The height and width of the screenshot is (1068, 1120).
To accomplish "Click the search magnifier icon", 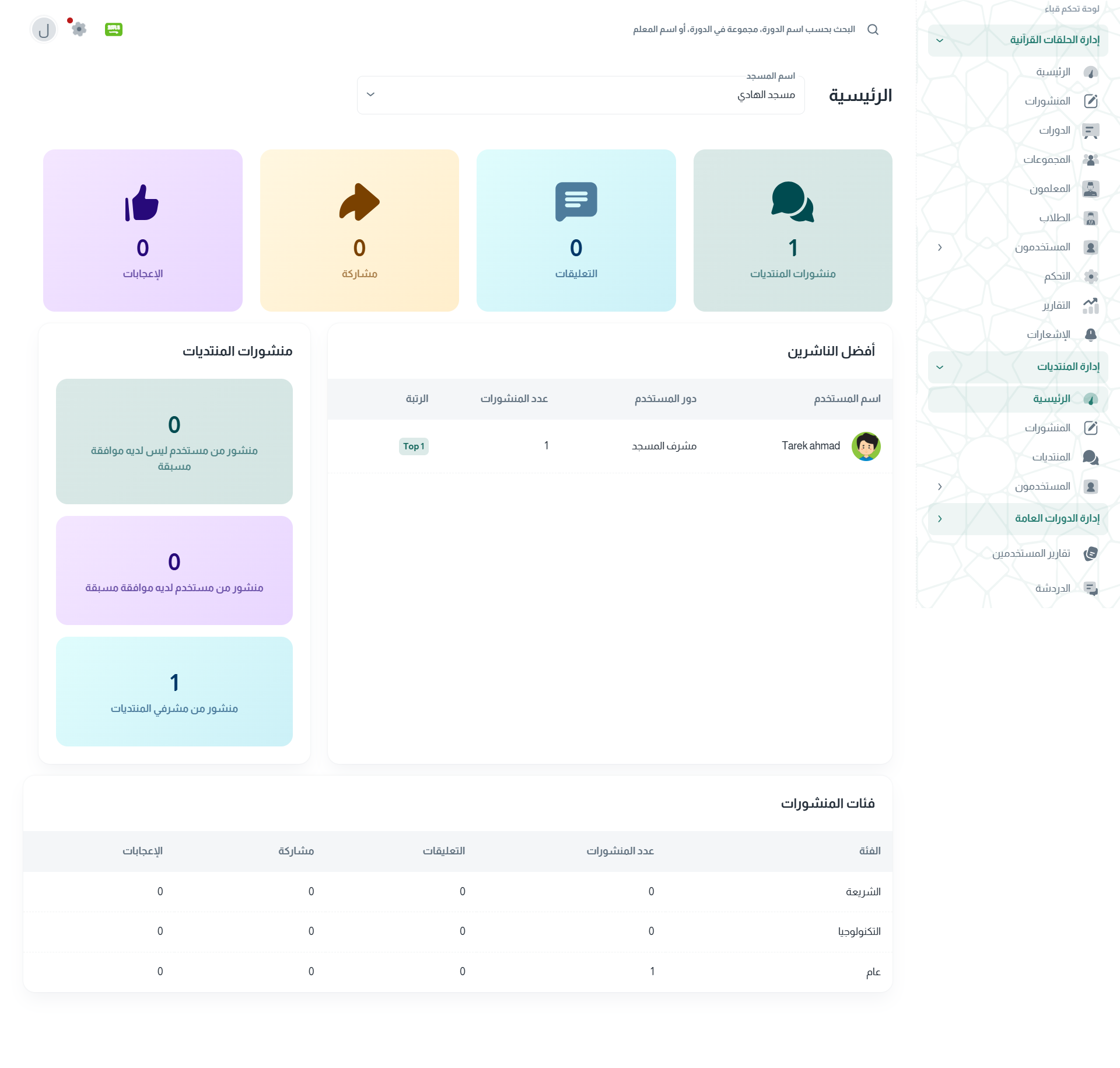I will [x=873, y=30].
